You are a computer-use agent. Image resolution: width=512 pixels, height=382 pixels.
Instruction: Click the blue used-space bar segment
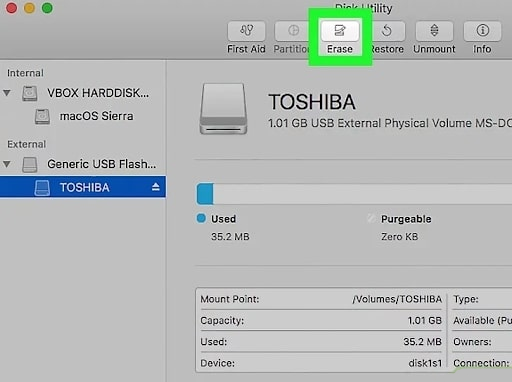pos(205,194)
